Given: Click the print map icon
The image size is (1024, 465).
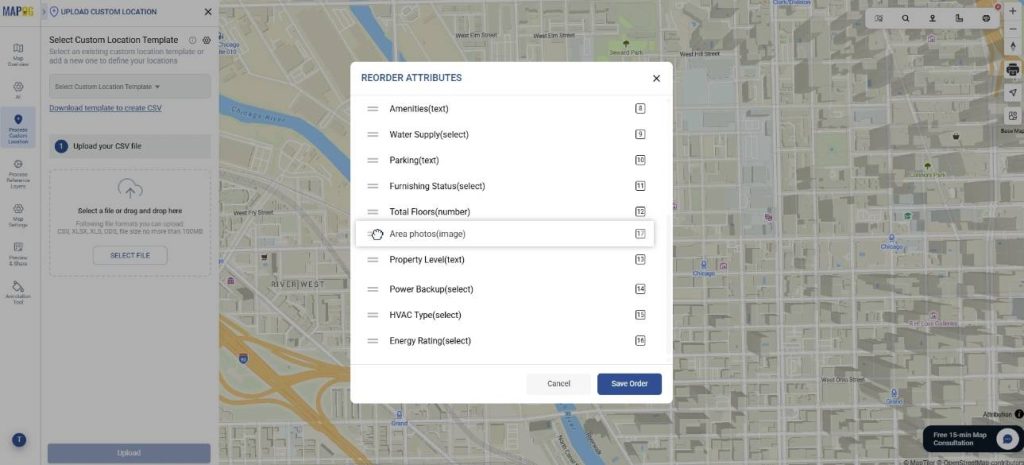Looking at the screenshot, I should point(1012,69).
